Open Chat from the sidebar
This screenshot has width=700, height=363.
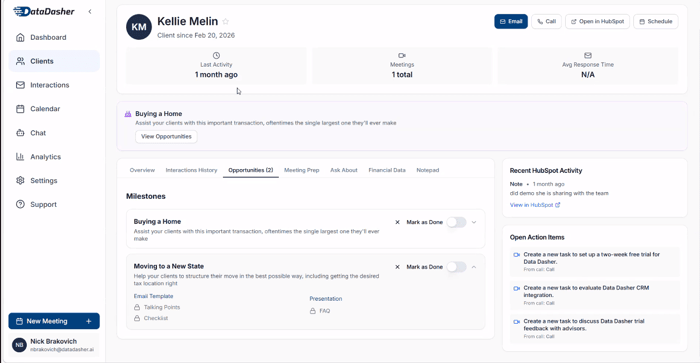(54, 133)
